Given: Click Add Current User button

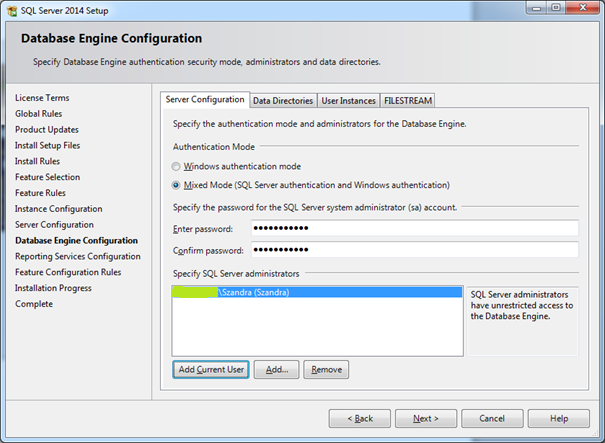Looking at the screenshot, I should pos(211,370).
